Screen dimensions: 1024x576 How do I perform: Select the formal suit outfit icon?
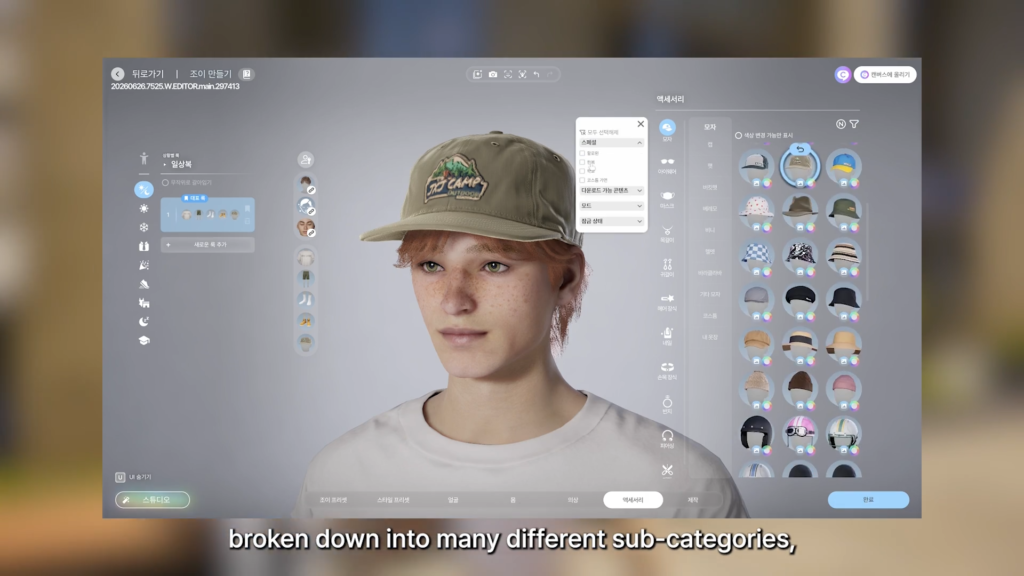click(144, 246)
